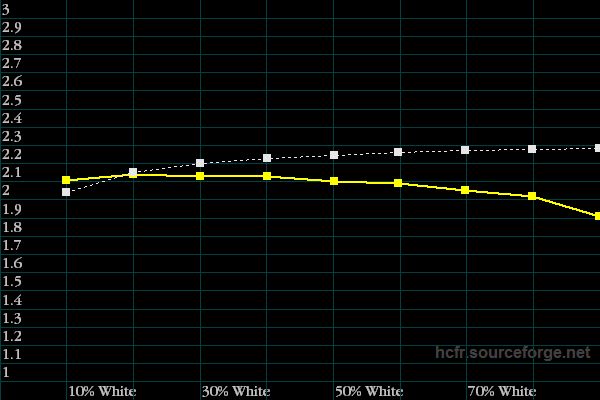
Task: Select the "1.5" y-axis value
Action: 12,281
